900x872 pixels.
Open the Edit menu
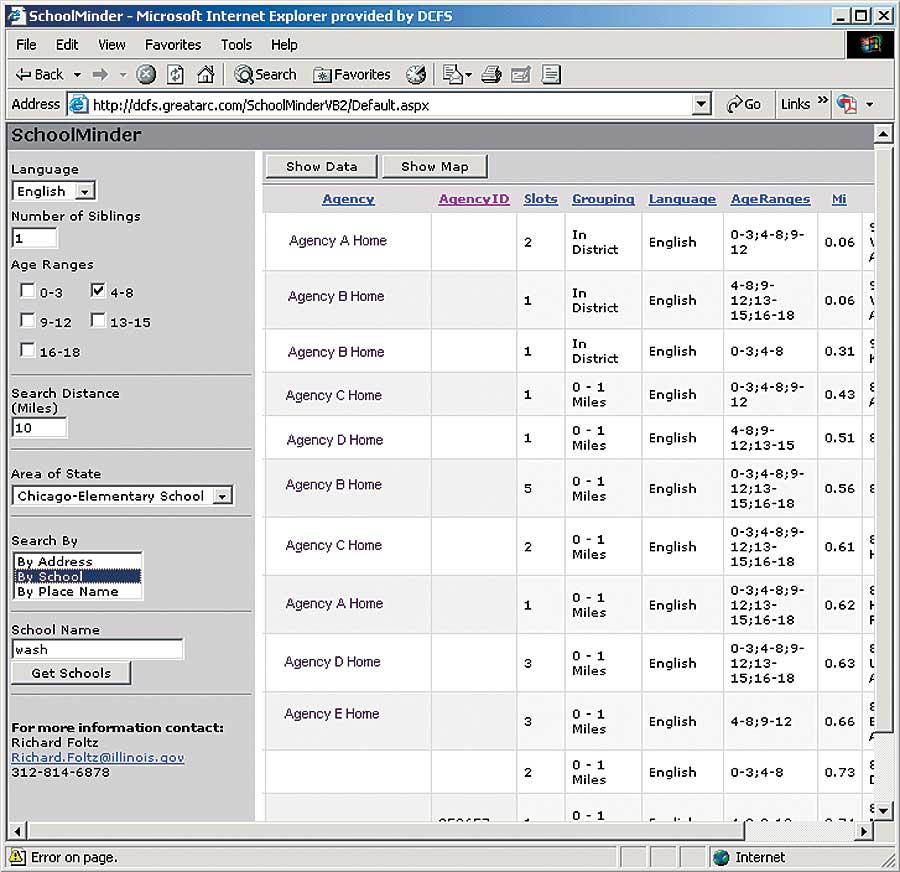[67, 45]
